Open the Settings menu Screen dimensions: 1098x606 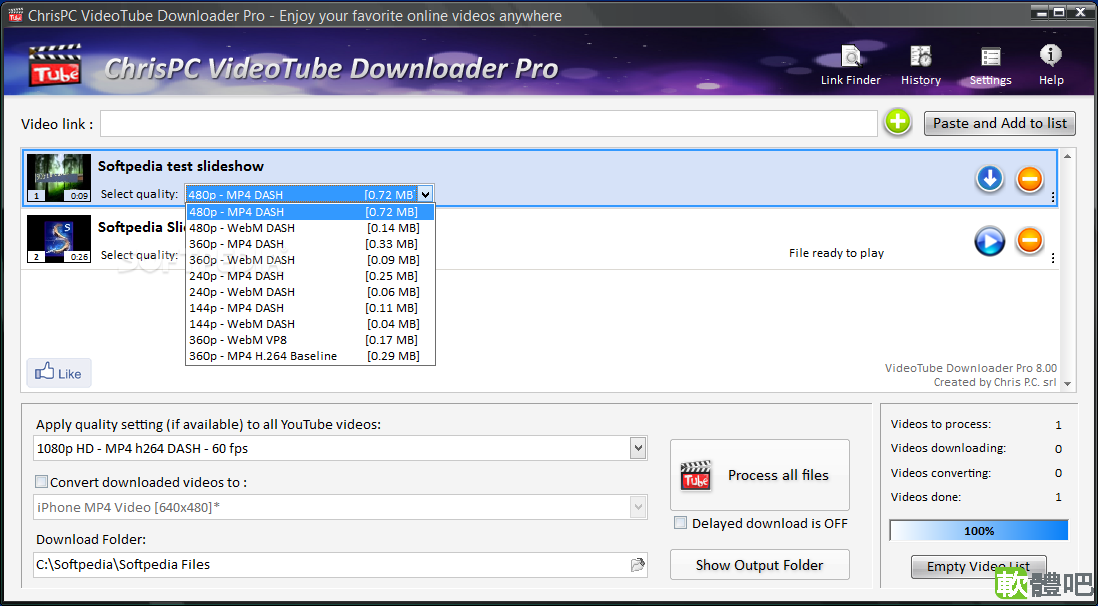990,64
